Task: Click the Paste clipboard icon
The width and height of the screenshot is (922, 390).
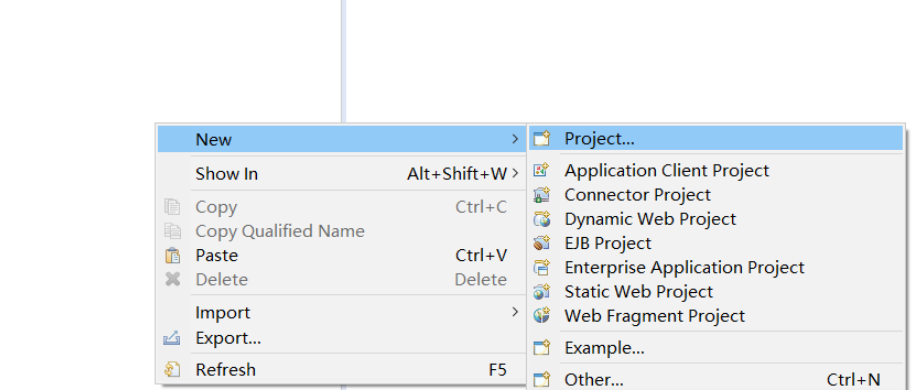Action: (172, 256)
